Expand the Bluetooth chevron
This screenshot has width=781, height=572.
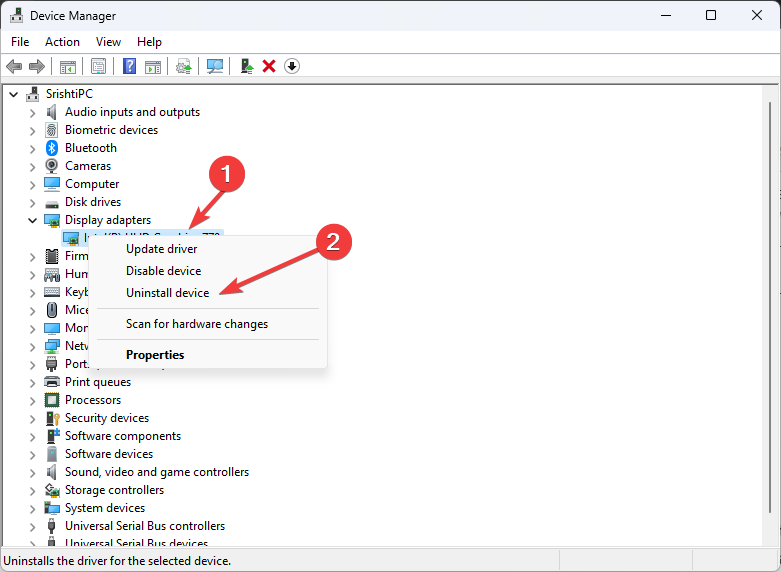[x=32, y=148]
